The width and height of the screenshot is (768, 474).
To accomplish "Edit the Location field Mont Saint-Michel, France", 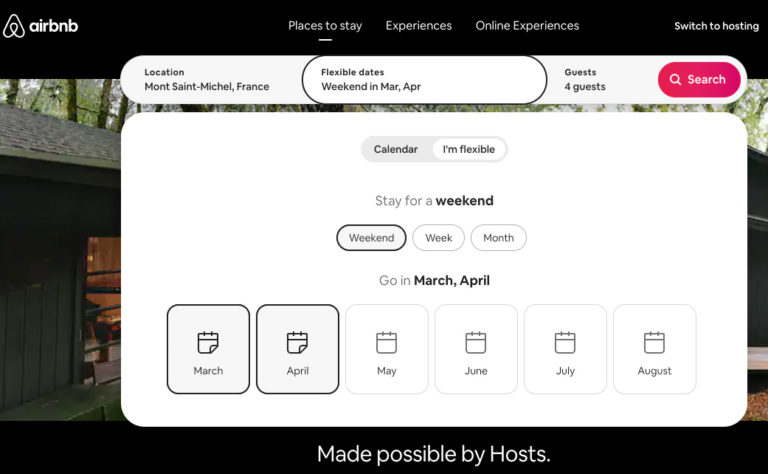I will pyautogui.click(x=212, y=79).
